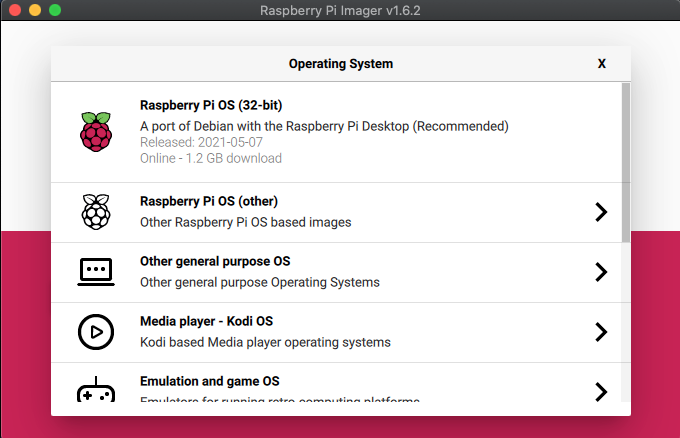Viewport: 680px width, 438px height.
Task: Close the Operating System dialog with X
Action: (602, 64)
